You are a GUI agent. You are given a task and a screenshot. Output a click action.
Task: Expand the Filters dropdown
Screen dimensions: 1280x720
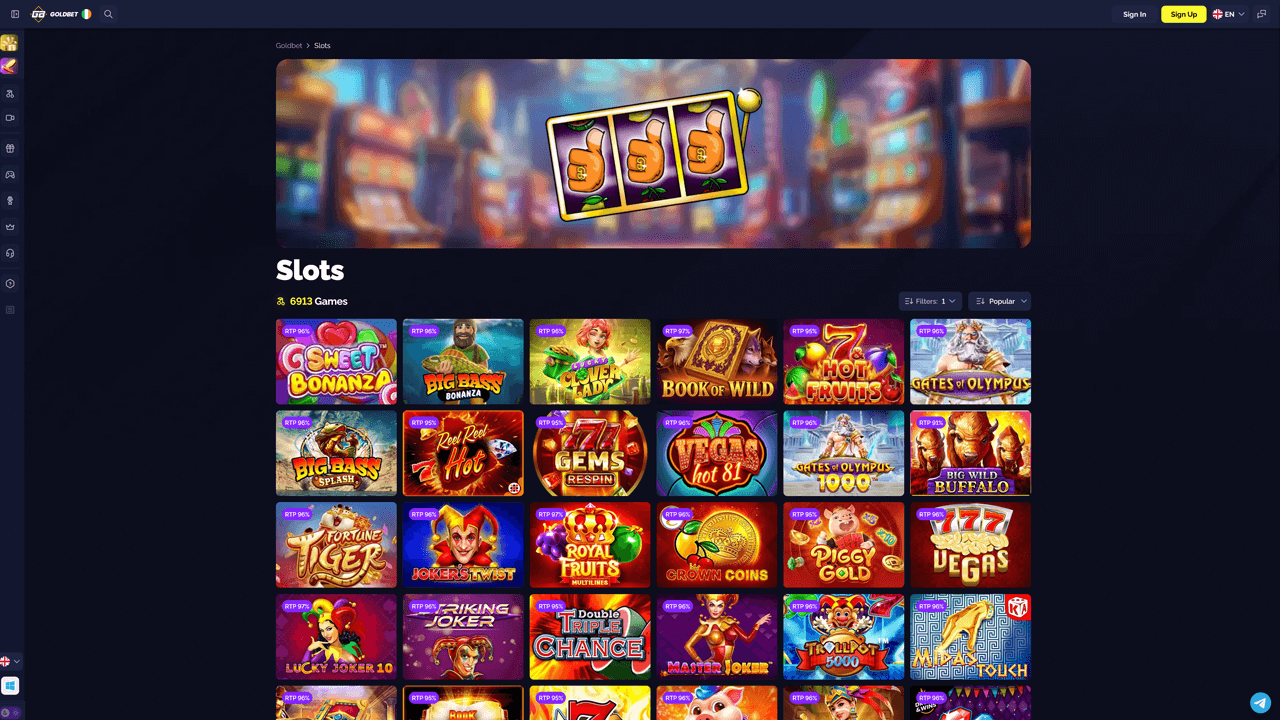click(930, 301)
